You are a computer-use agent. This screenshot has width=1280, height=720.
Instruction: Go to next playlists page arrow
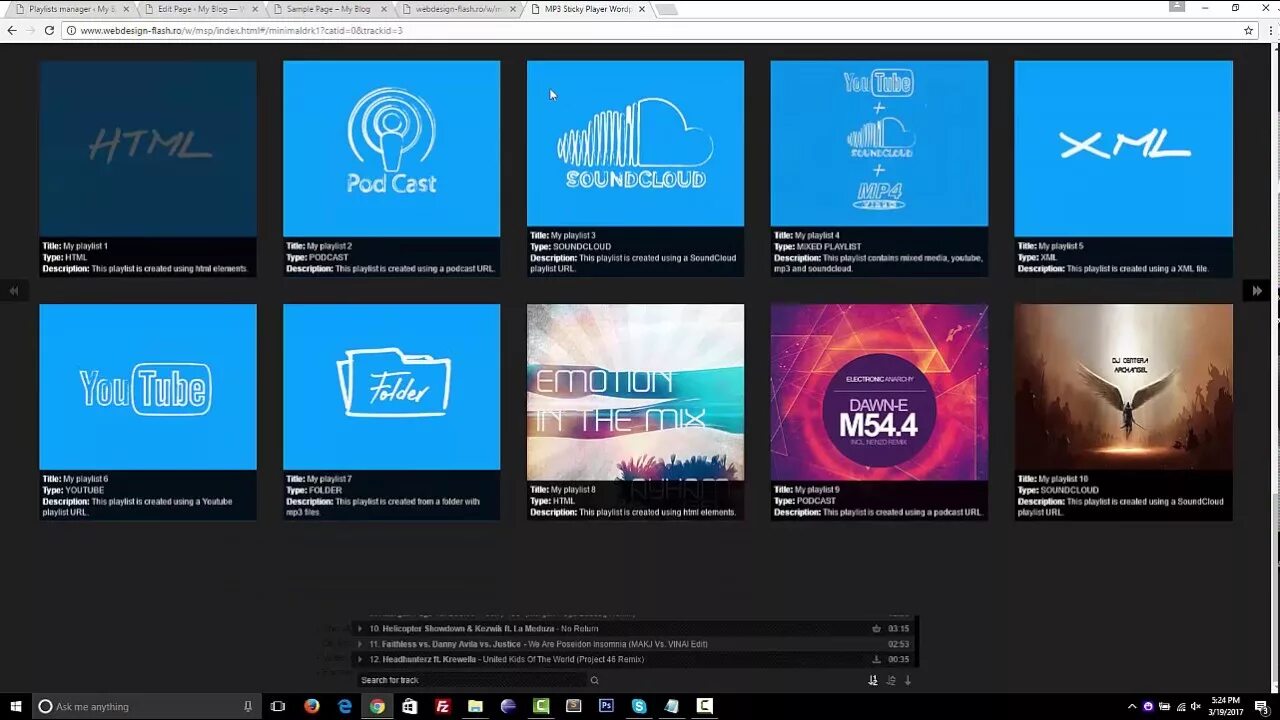click(1257, 291)
